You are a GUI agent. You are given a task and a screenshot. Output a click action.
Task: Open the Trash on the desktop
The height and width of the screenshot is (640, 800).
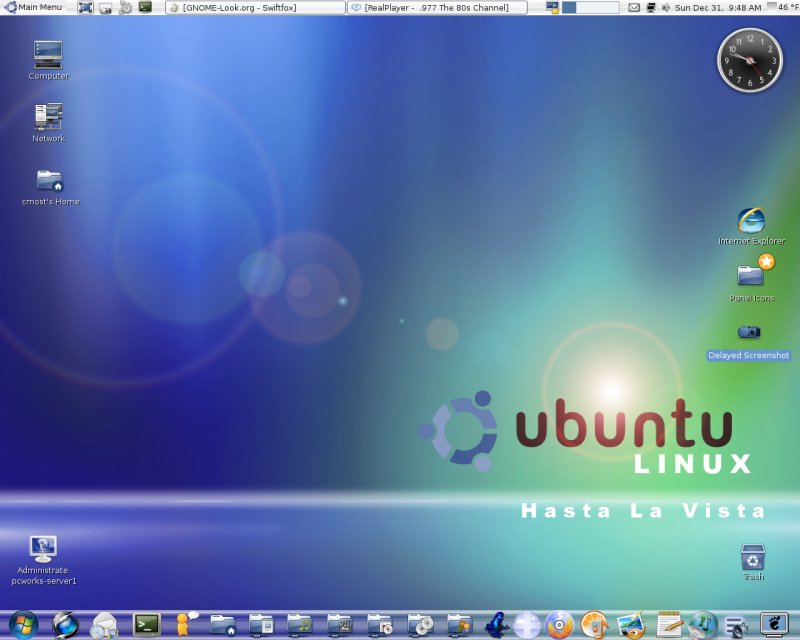point(753,562)
